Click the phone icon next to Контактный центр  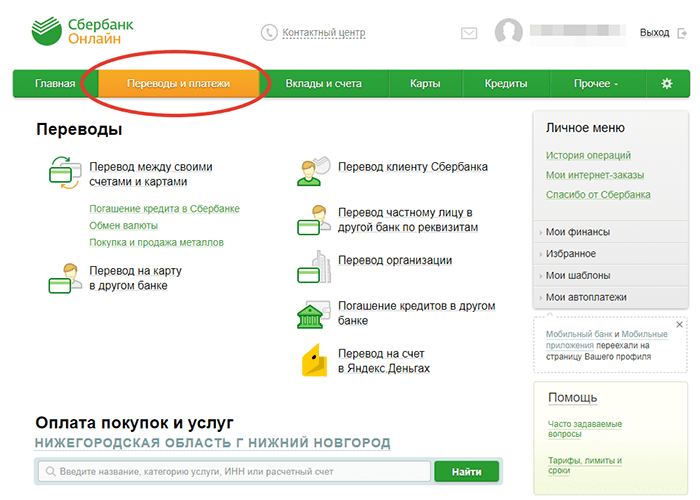269,33
